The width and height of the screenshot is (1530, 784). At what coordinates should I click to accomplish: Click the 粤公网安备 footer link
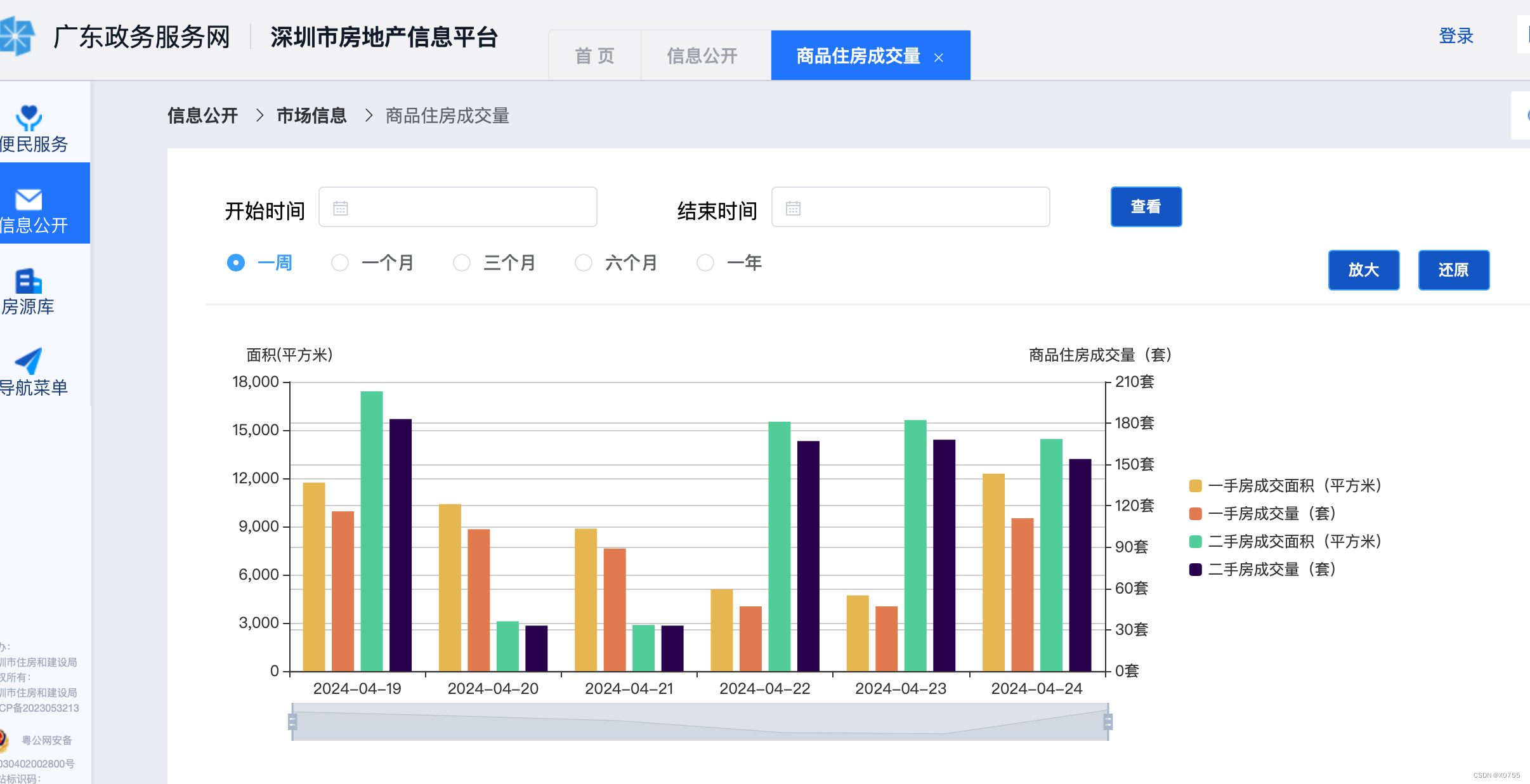point(47,740)
